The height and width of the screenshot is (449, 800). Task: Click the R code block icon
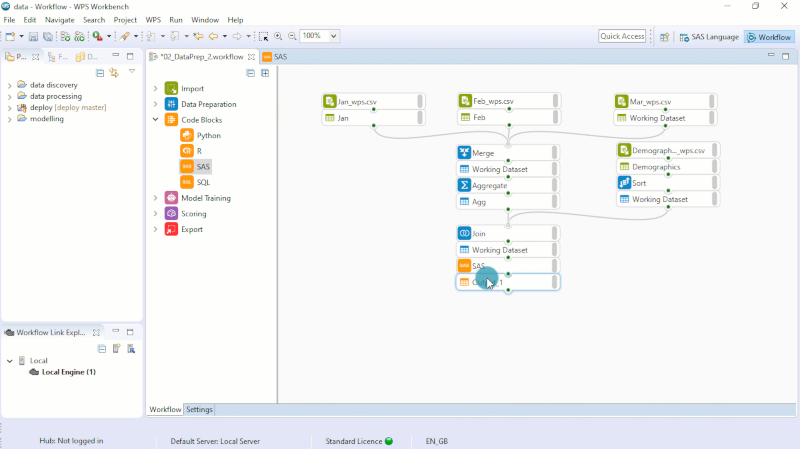click(186, 151)
